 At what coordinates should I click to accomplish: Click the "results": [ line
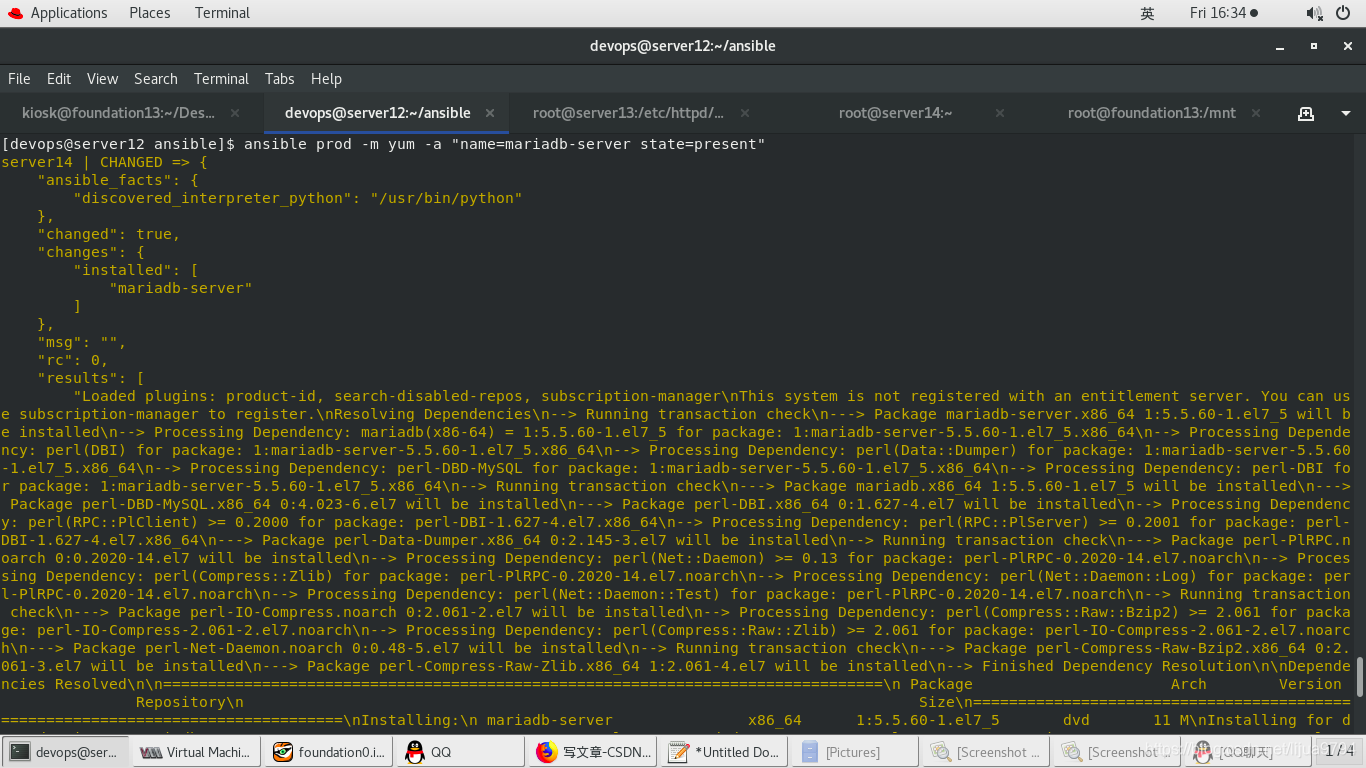[91, 378]
